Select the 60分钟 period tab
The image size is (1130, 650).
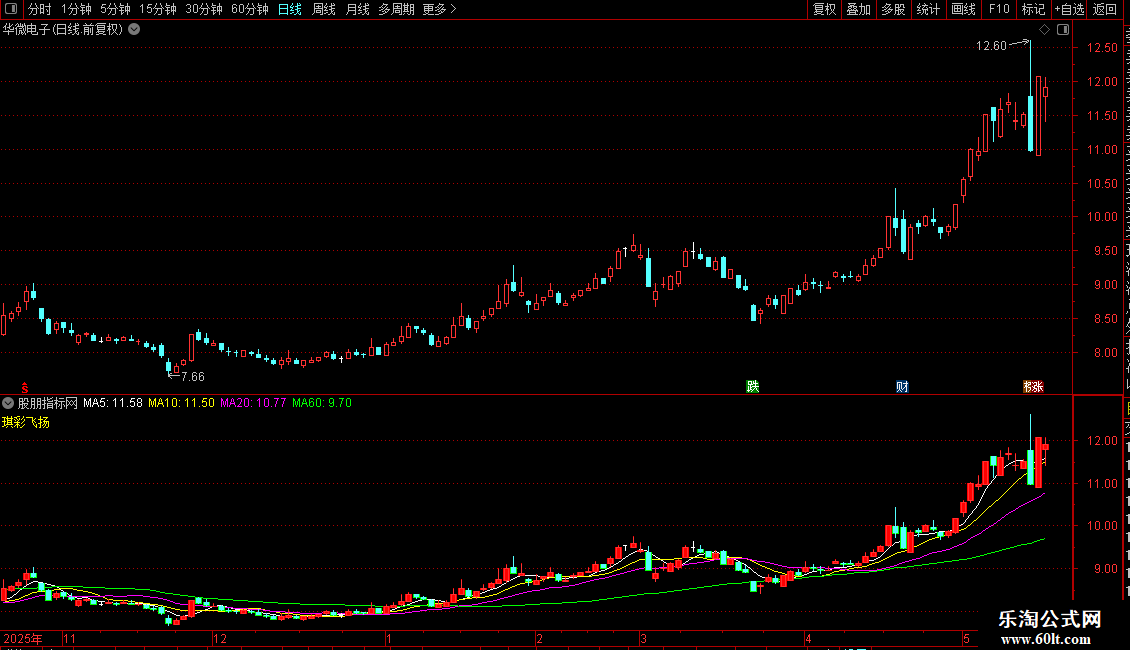pyautogui.click(x=250, y=9)
